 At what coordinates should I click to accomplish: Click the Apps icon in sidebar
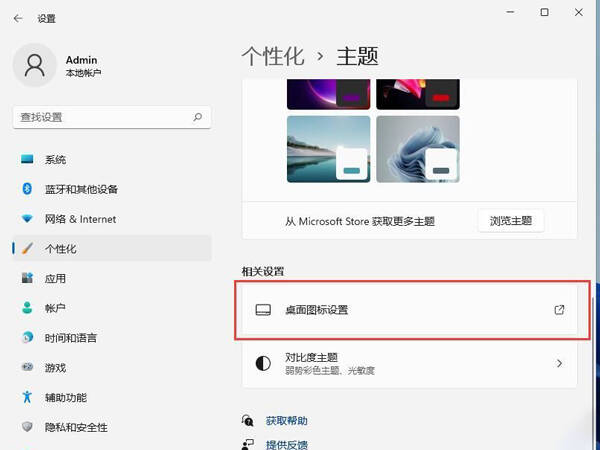[27, 278]
